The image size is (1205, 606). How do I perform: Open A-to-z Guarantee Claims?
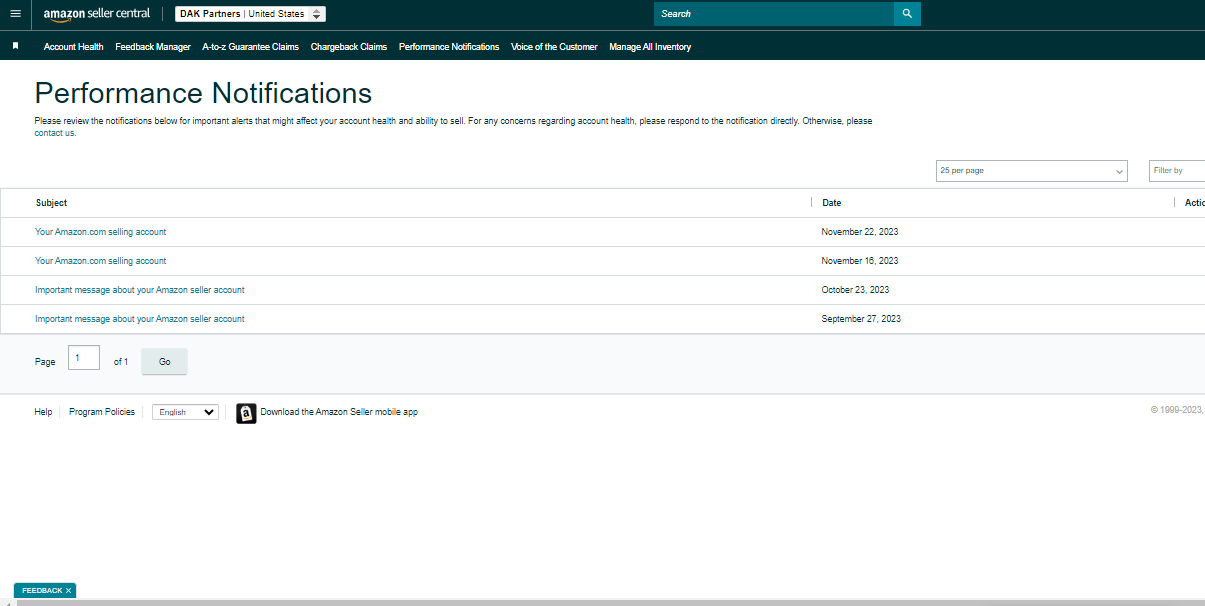(250, 47)
